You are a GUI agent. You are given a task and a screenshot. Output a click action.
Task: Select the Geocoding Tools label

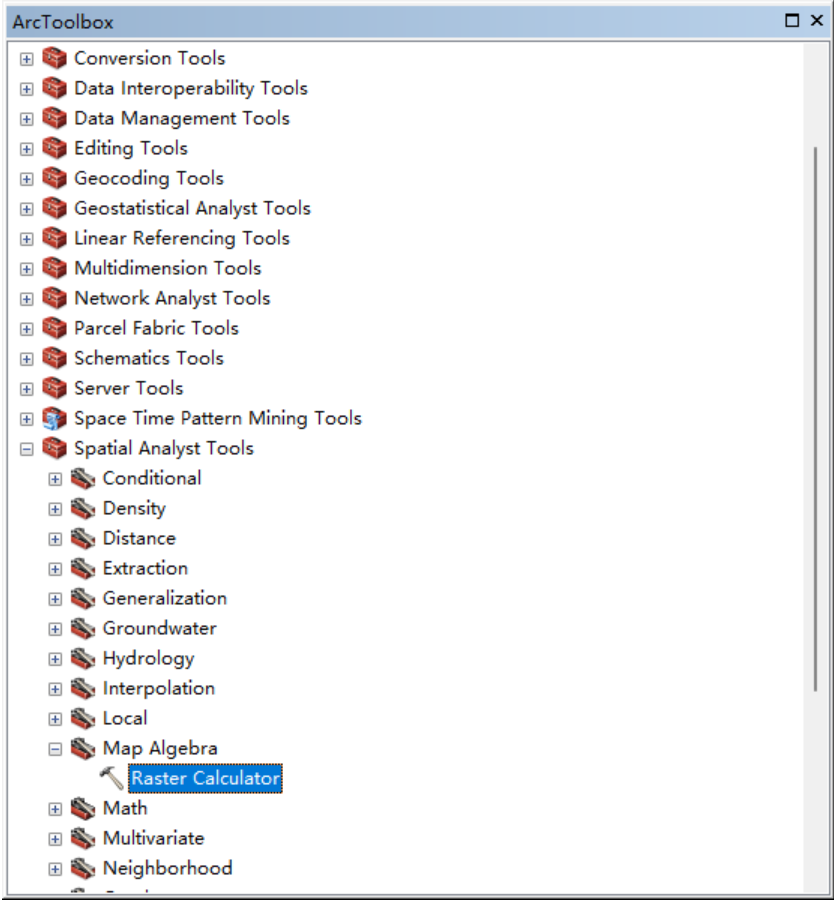click(149, 178)
